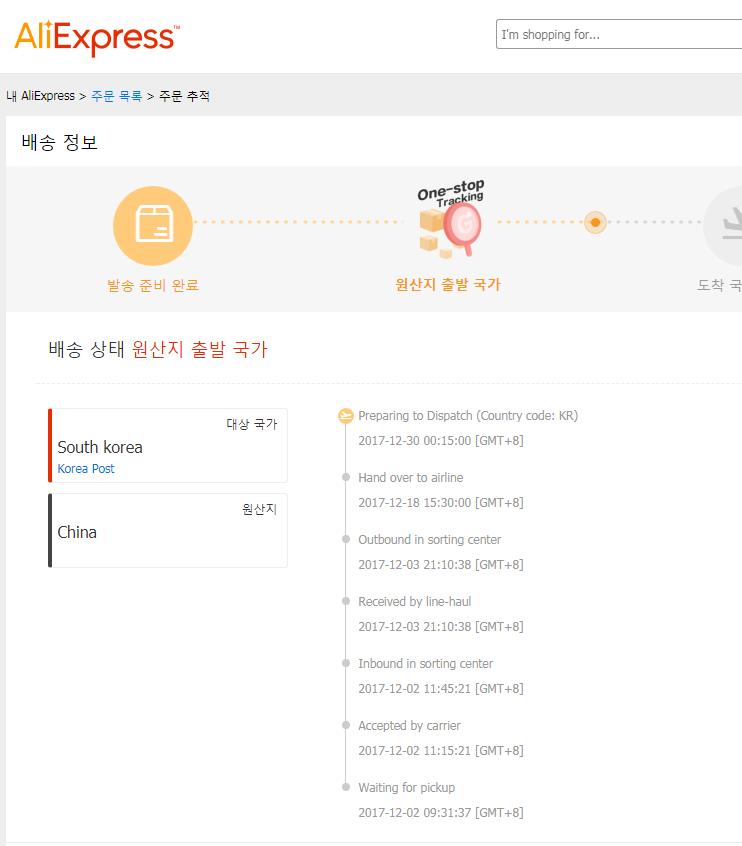Select the South korea destination tab
The height and width of the screenshot is (846, 742).
pyautogui.click(x=168, y=446)
